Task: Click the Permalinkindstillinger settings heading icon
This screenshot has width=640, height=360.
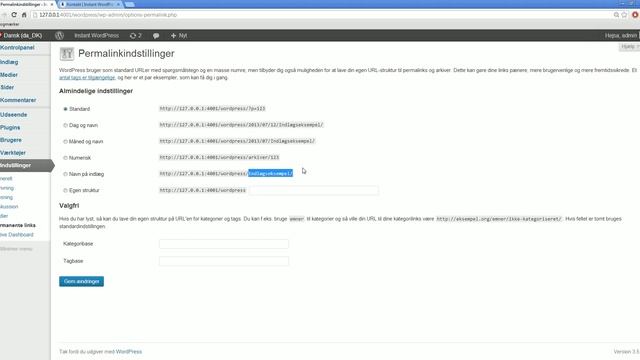Action: coord(67,53)
